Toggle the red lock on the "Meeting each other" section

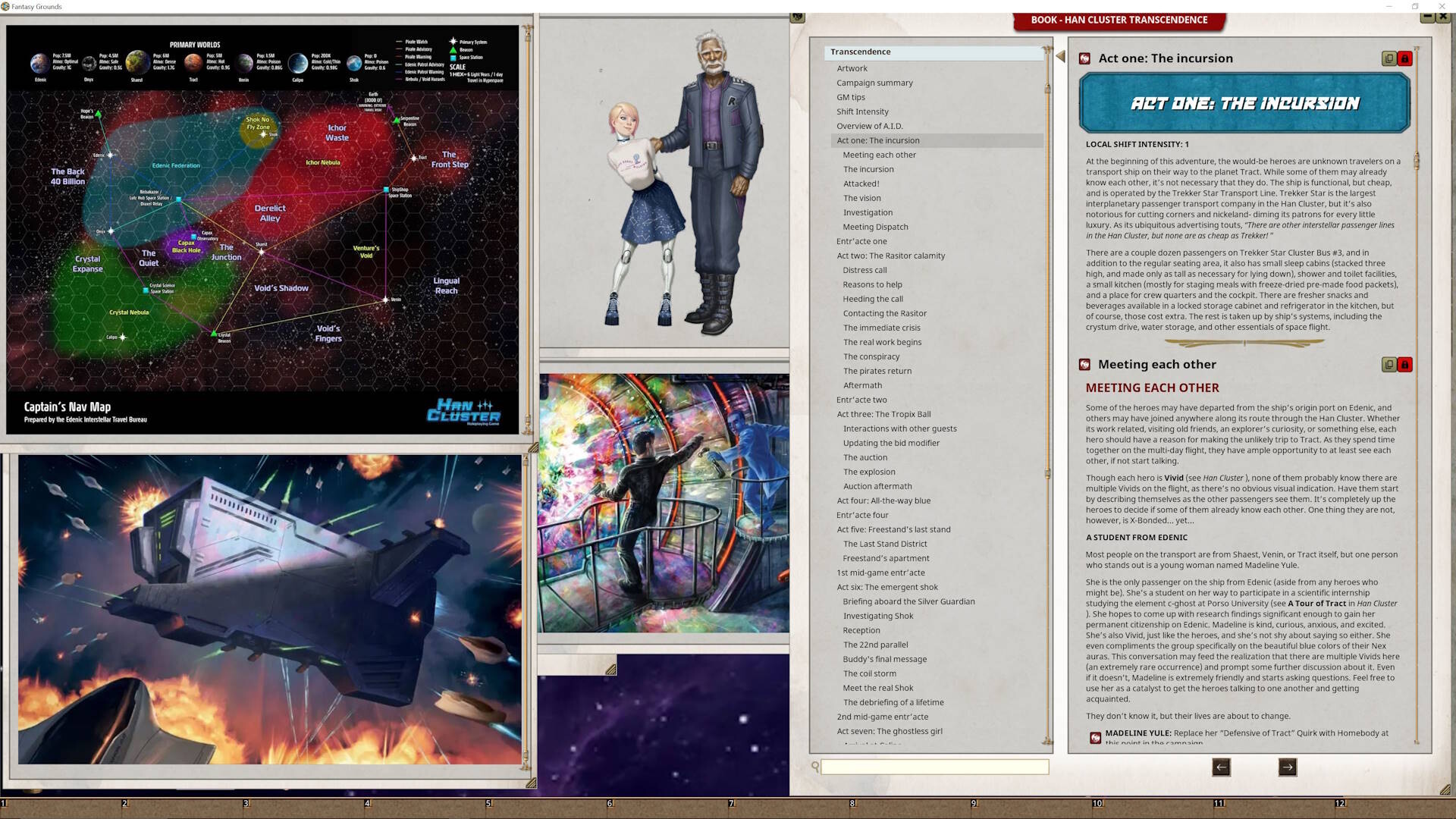tap(1405, 365)
